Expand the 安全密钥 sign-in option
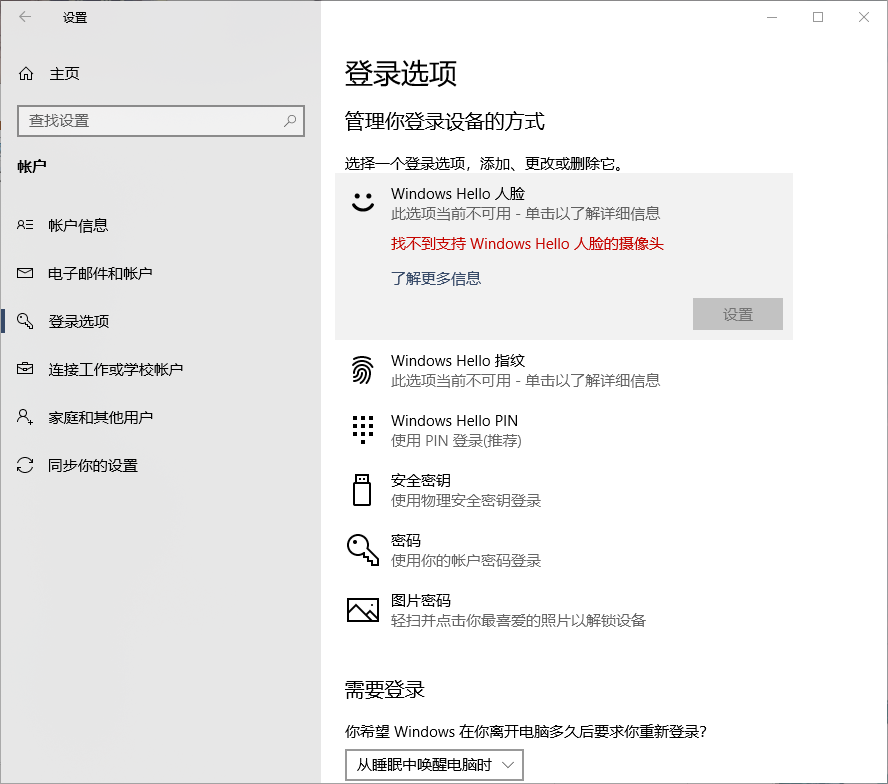This screenshot has height=784, width=888. (563, 490)
